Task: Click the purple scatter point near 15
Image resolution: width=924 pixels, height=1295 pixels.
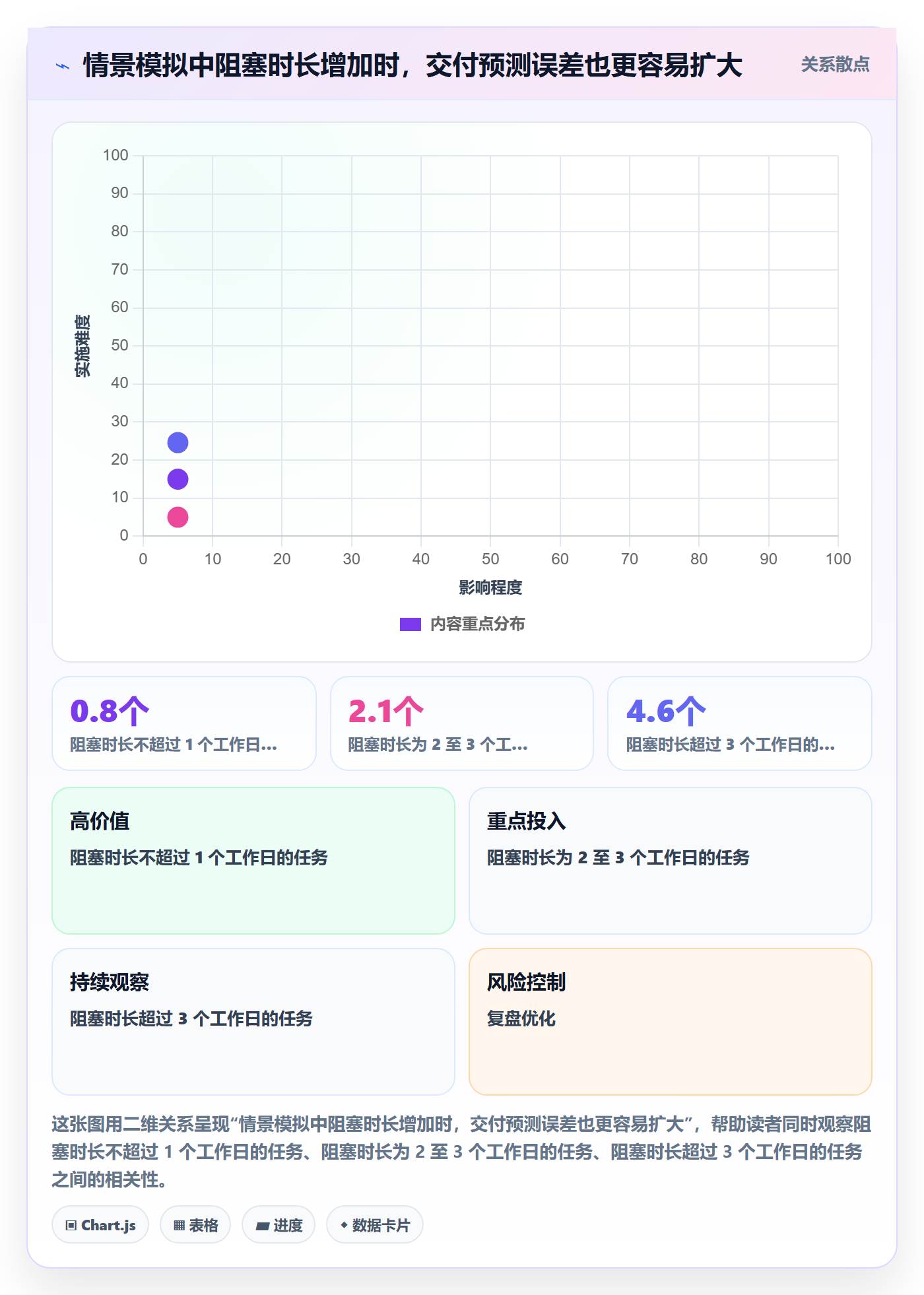Action: pyautogui.click(x=178, y=479)
